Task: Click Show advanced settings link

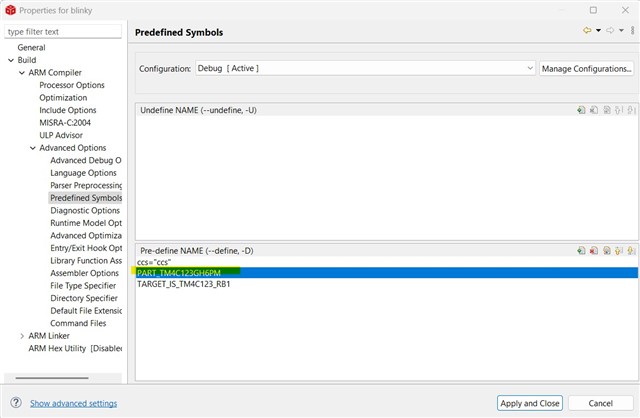Action: pos(73,403)
